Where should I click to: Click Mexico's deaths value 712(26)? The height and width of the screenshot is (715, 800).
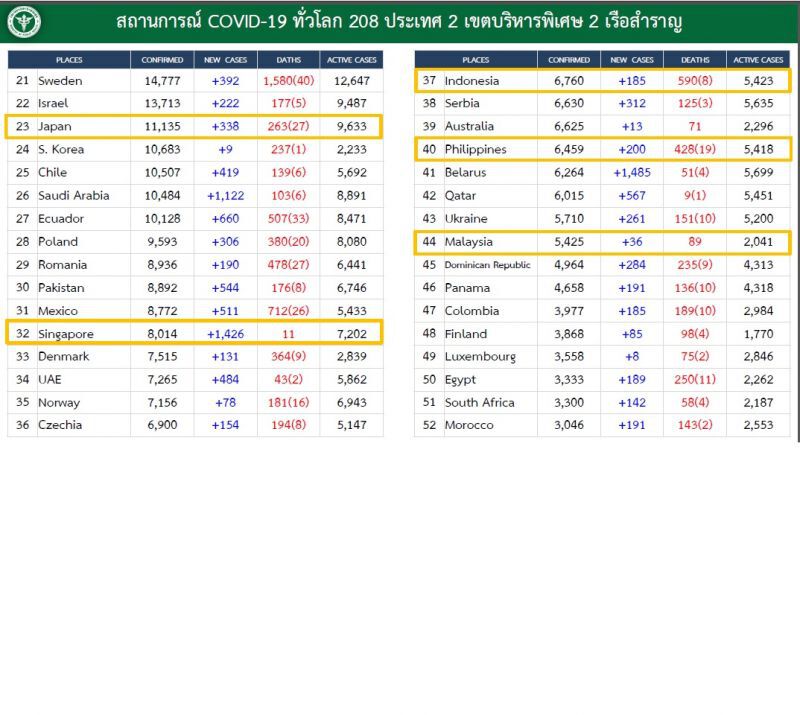[288, 310]
